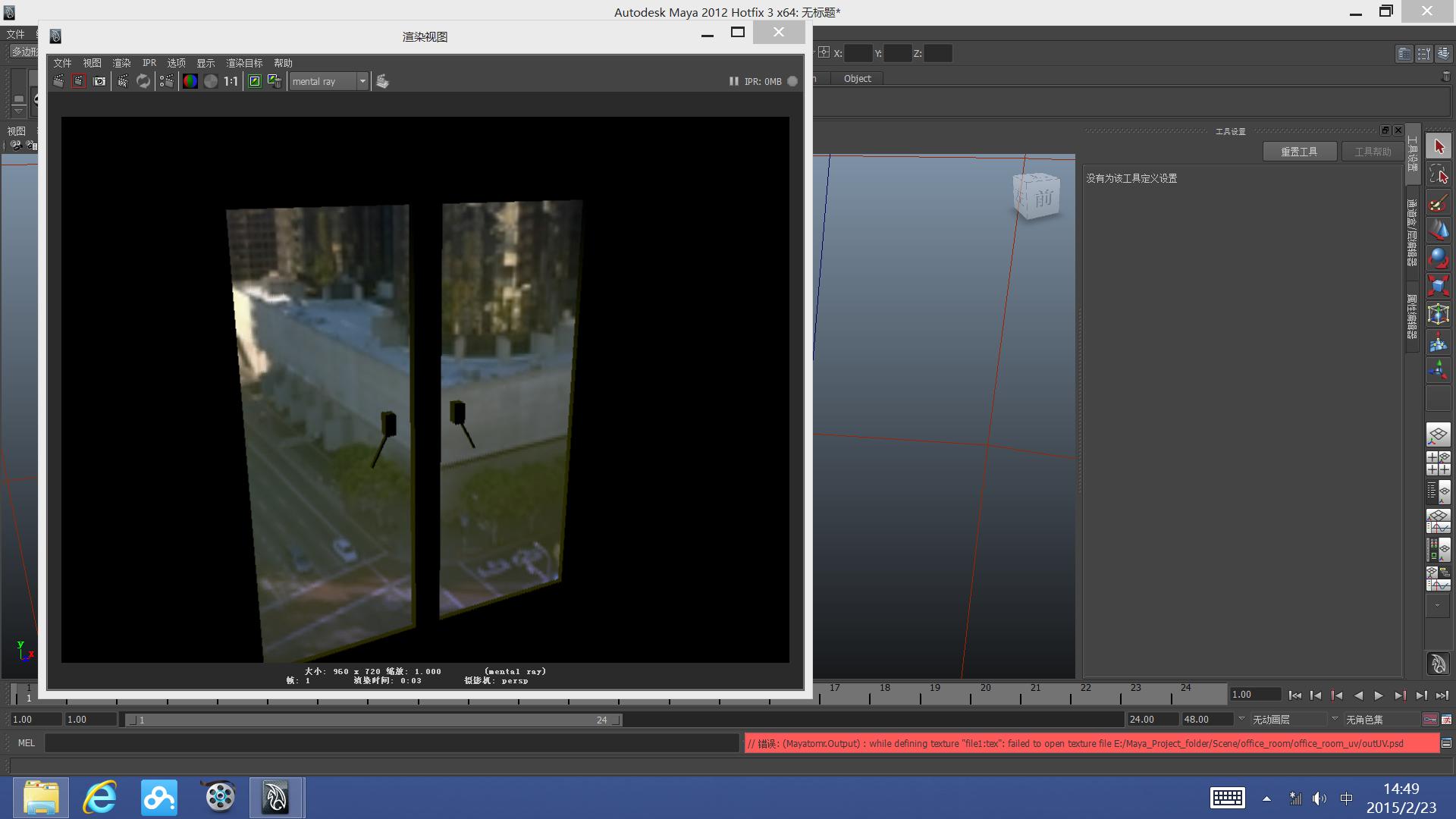Start an IPR render from the toolbar

[122, 80]
